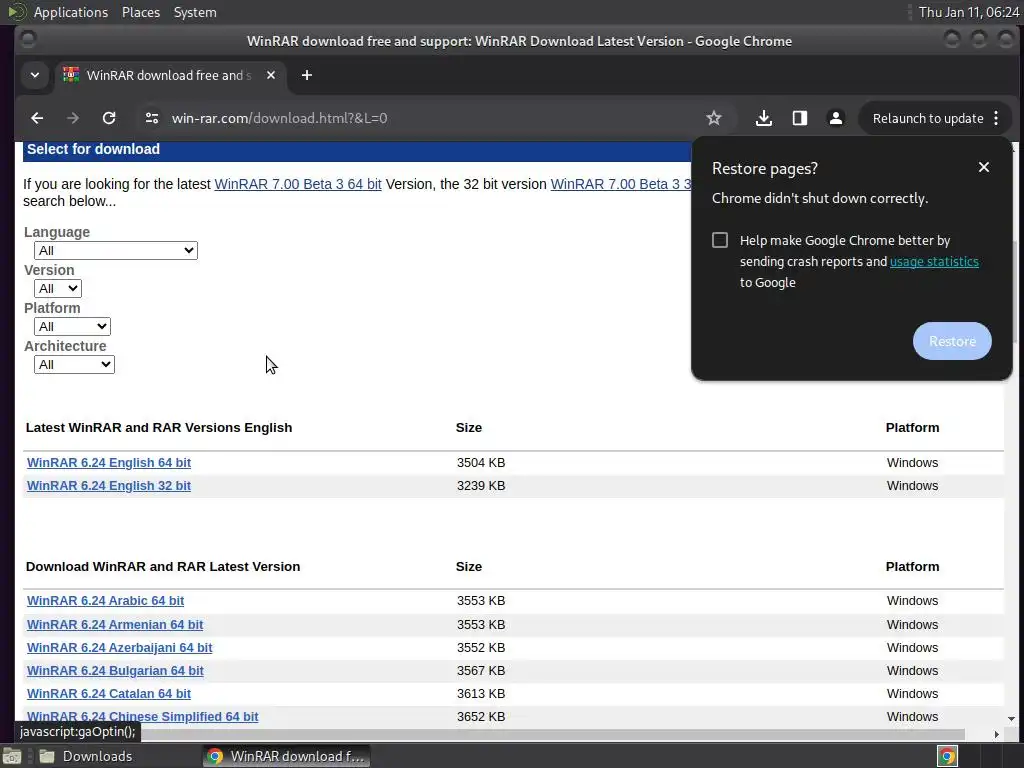Open the Applications menu
Screen dimensions: 1024x768
pos(71,12)
